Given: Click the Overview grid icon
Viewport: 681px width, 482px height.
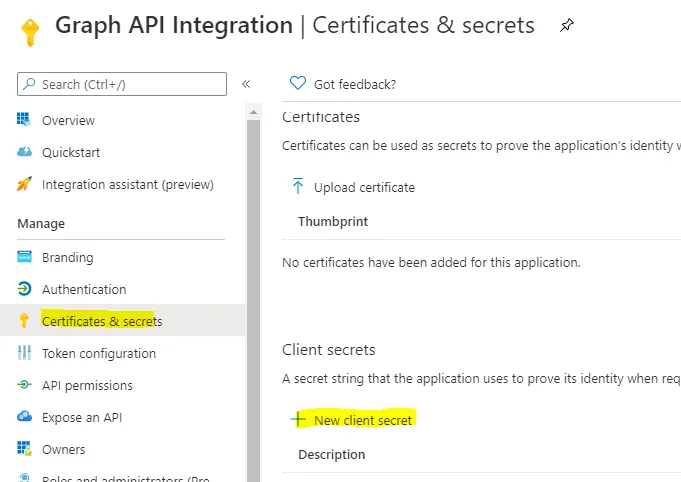Looking at the screenshot, I should point(24,119).
